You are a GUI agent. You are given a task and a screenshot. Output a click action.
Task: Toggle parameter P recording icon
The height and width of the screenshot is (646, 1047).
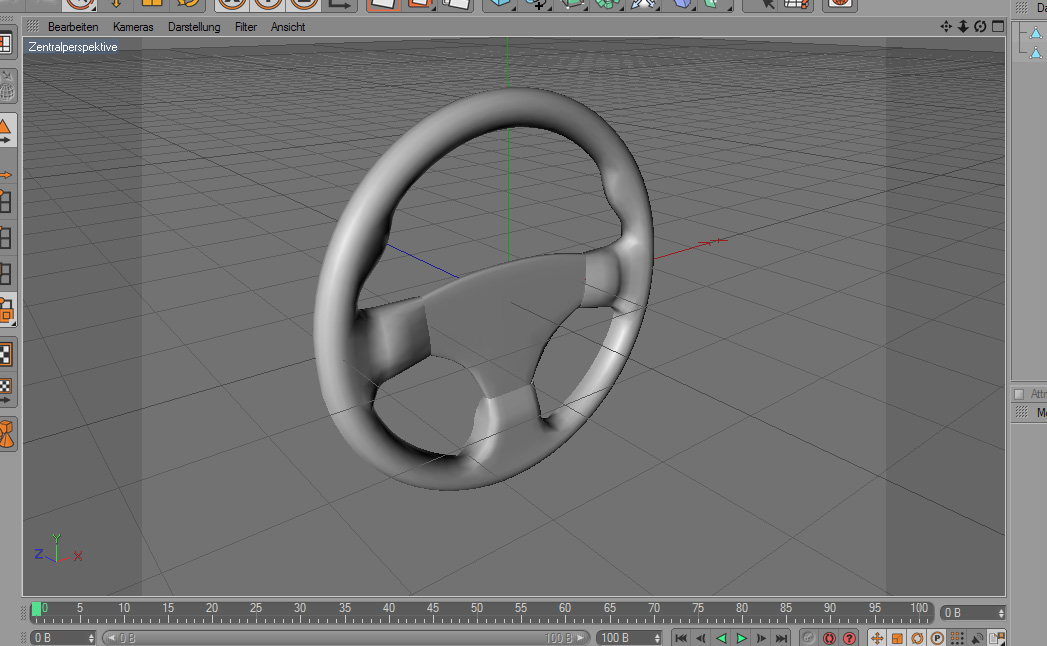[937, 638]
